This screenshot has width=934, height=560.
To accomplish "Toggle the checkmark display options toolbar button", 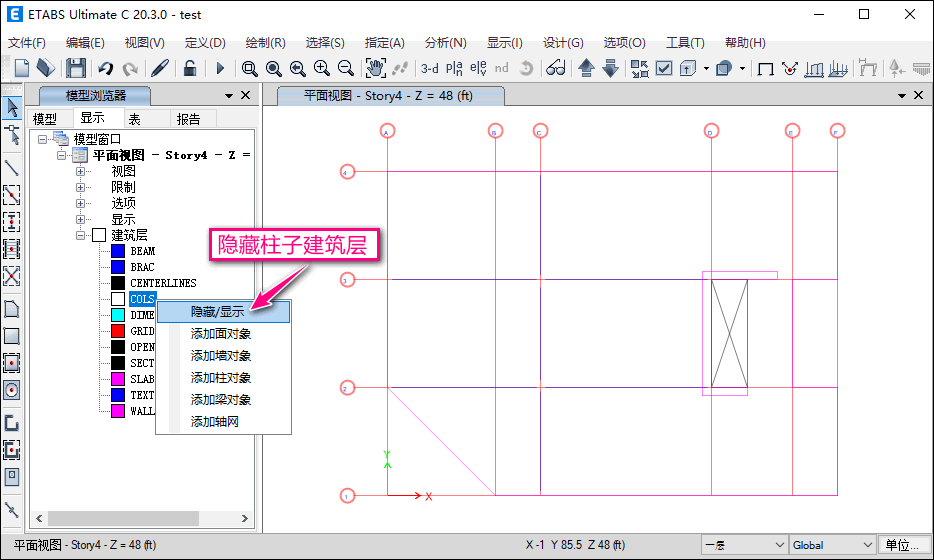I will point(665,68).
